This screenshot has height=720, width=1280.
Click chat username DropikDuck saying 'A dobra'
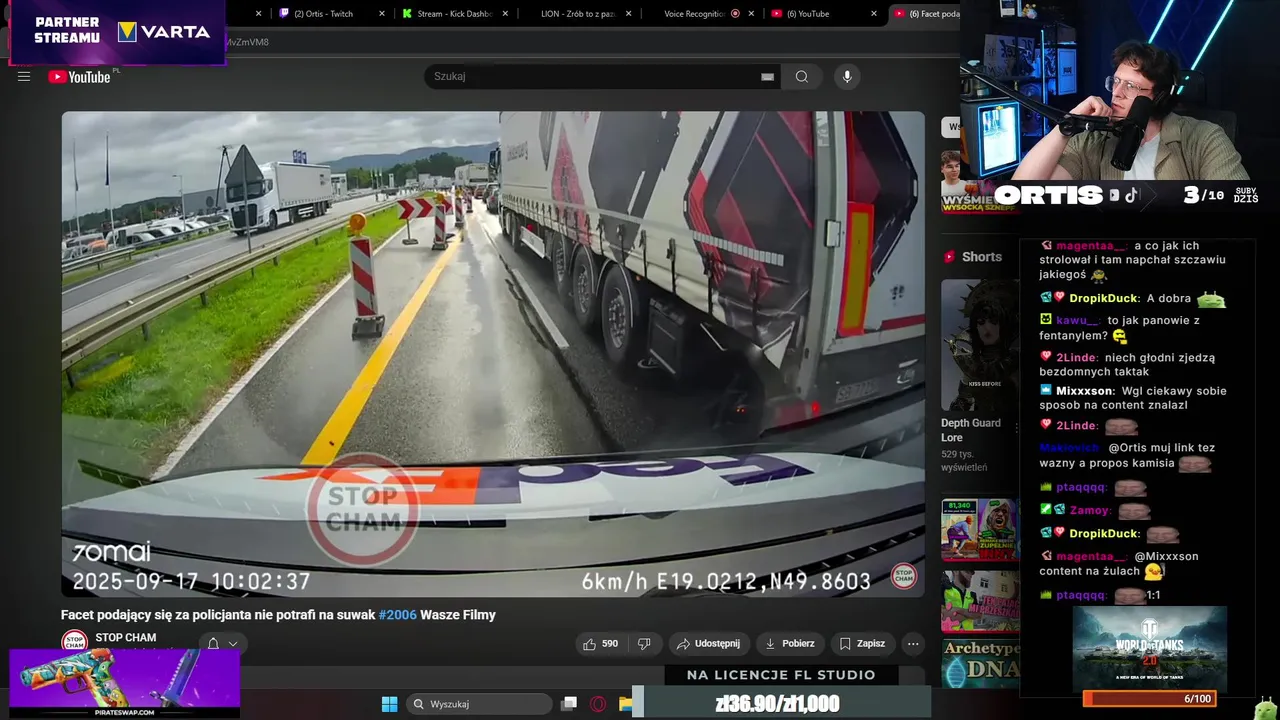[x=1104, y=298]
